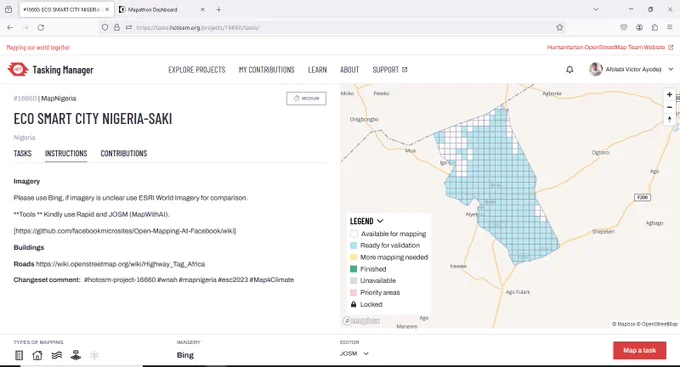Screen dimensions: 680x367
Task: Open the About page
Action: pyautogui.click(x=350, y=69)
